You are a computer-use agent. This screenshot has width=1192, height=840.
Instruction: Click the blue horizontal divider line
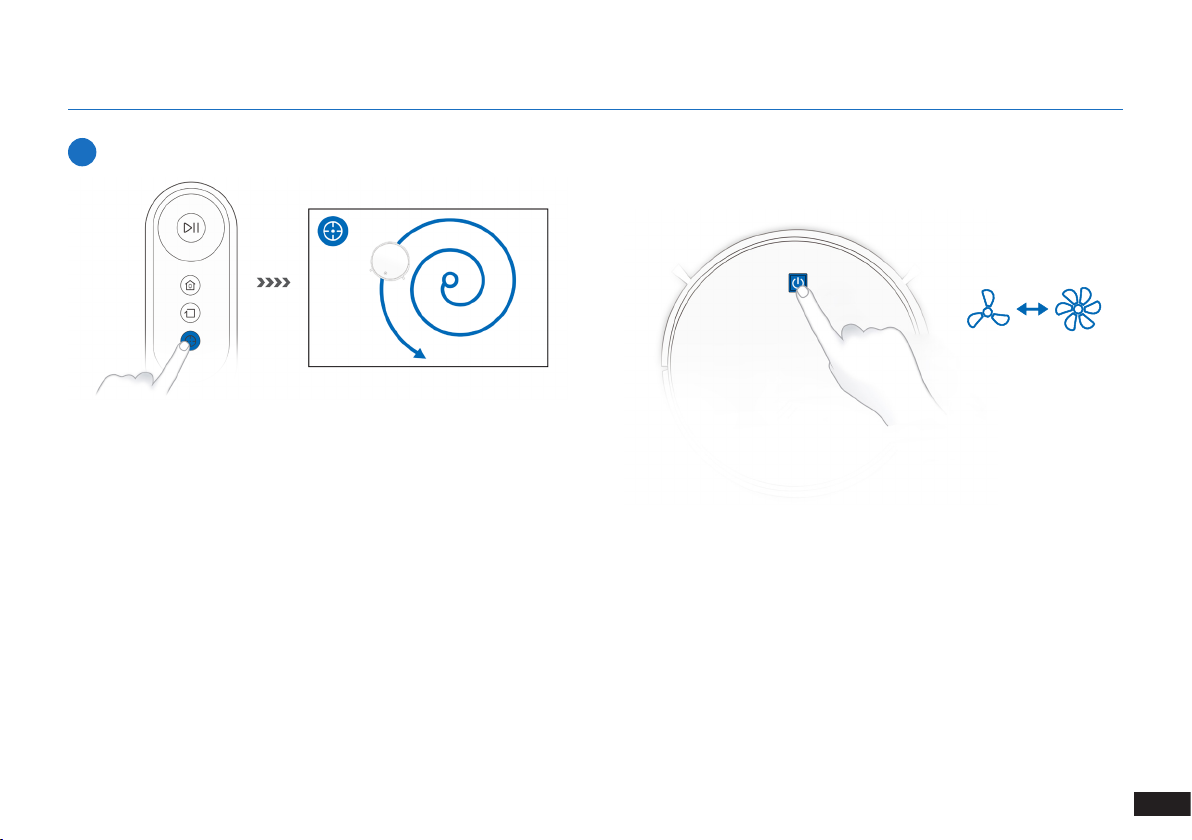(x=595, y=109)
